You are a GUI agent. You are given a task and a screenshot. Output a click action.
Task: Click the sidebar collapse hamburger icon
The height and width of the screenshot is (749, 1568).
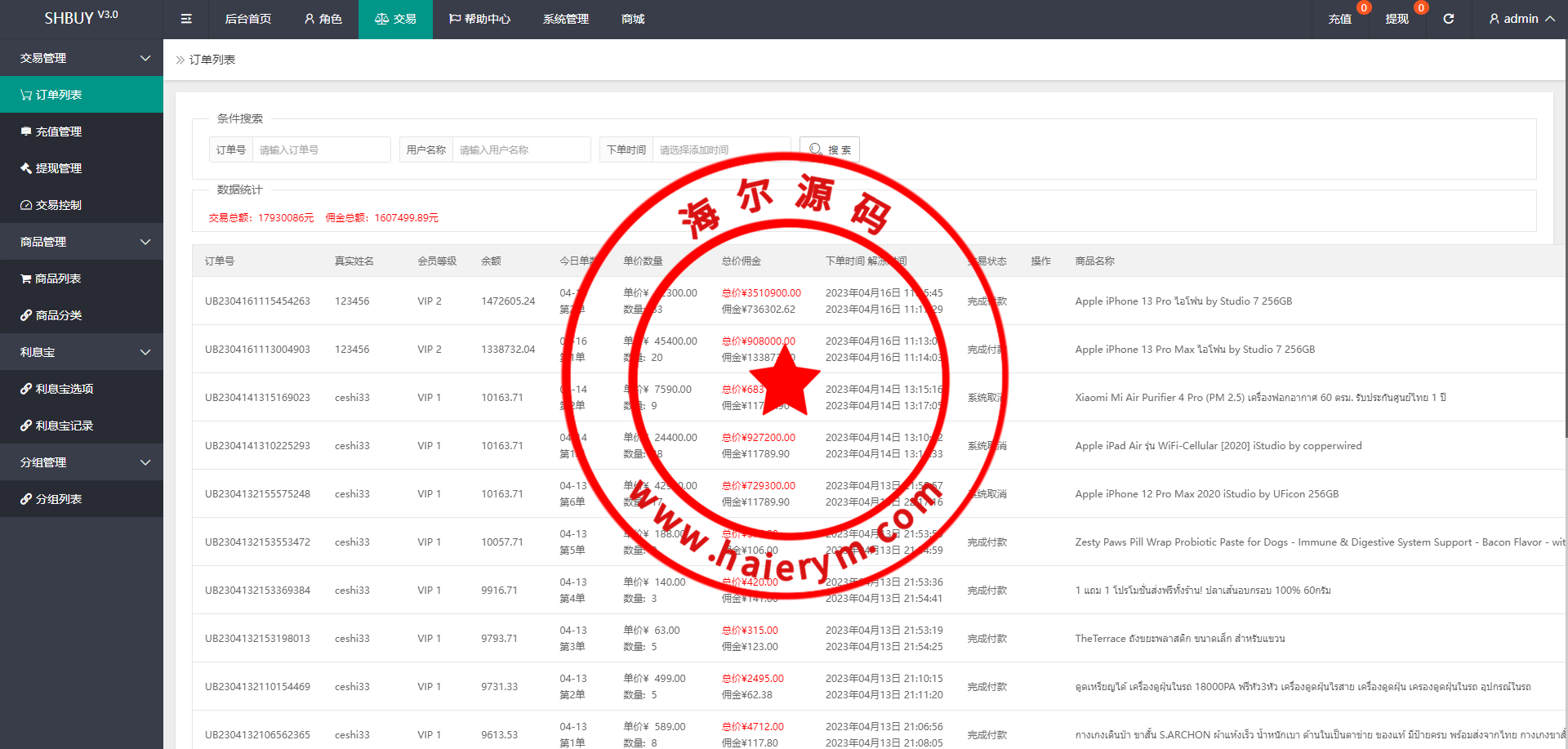(x=186, y=19)
